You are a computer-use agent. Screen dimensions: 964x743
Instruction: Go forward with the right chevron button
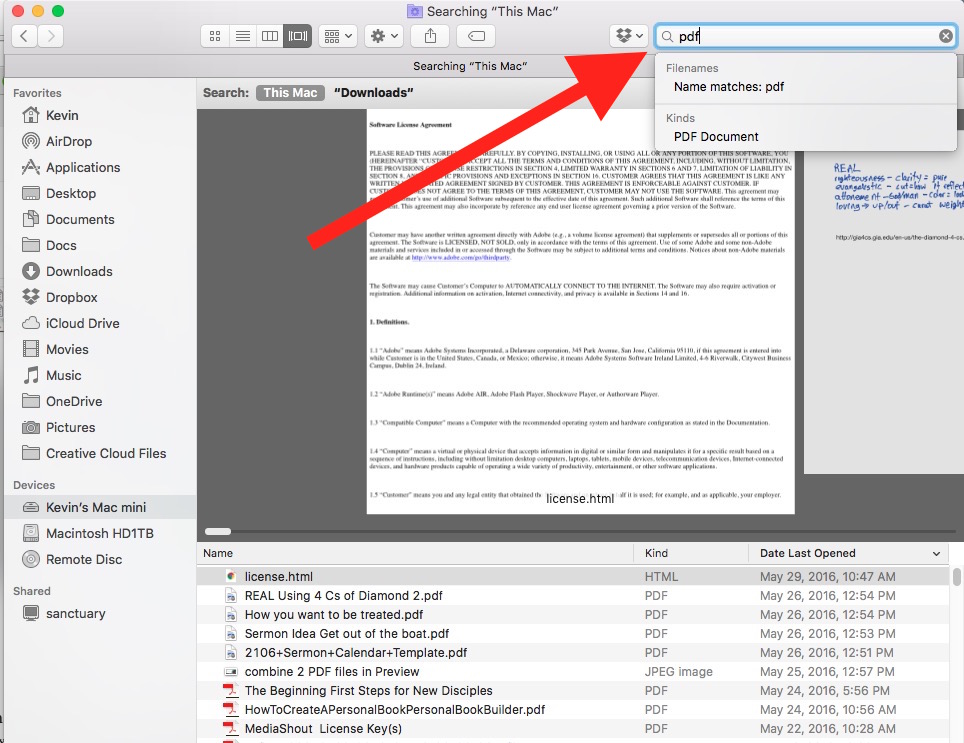(x=51, y=36)
